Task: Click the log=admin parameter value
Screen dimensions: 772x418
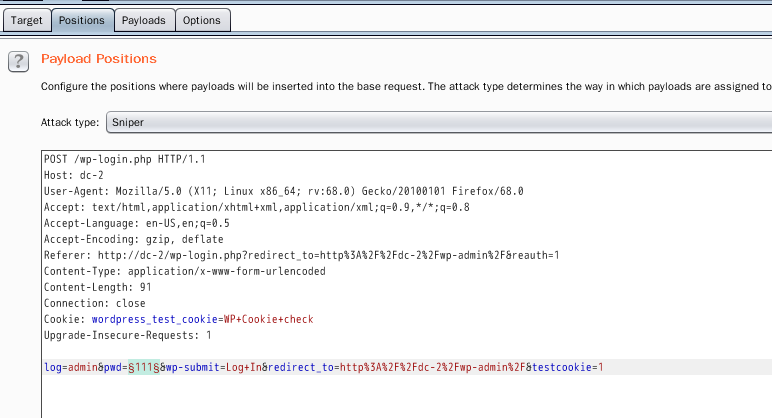Action: pos(83,367)
